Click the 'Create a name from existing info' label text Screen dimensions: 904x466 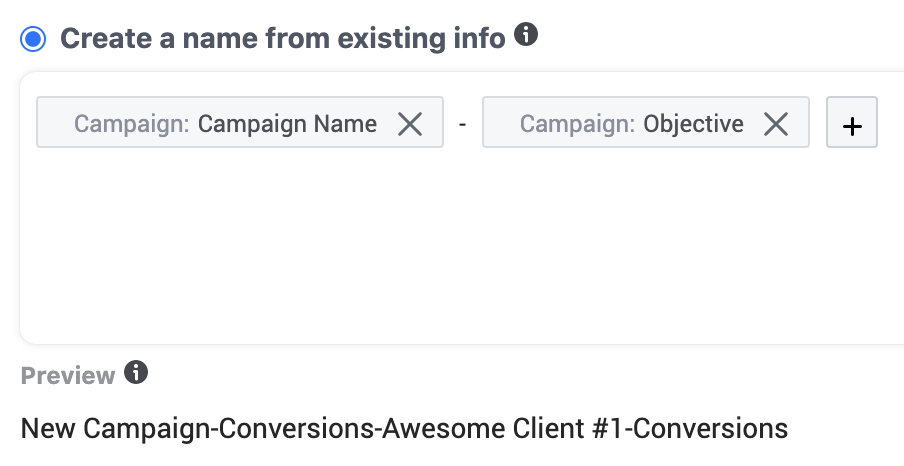point(282,39)
